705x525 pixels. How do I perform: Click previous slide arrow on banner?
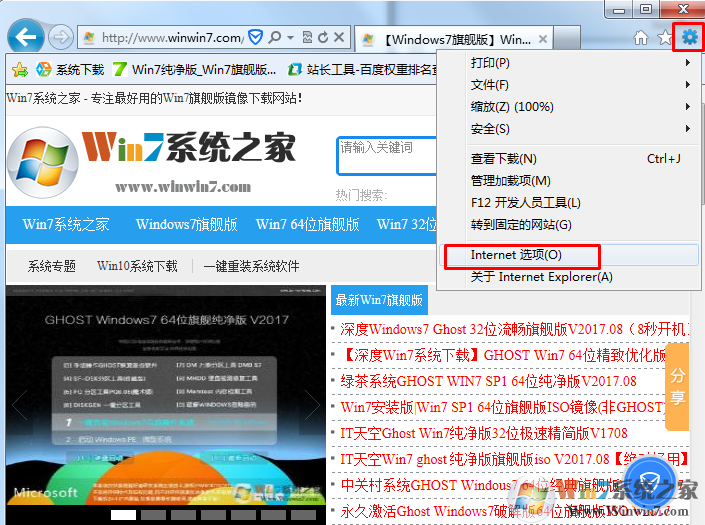coord(20,405)
